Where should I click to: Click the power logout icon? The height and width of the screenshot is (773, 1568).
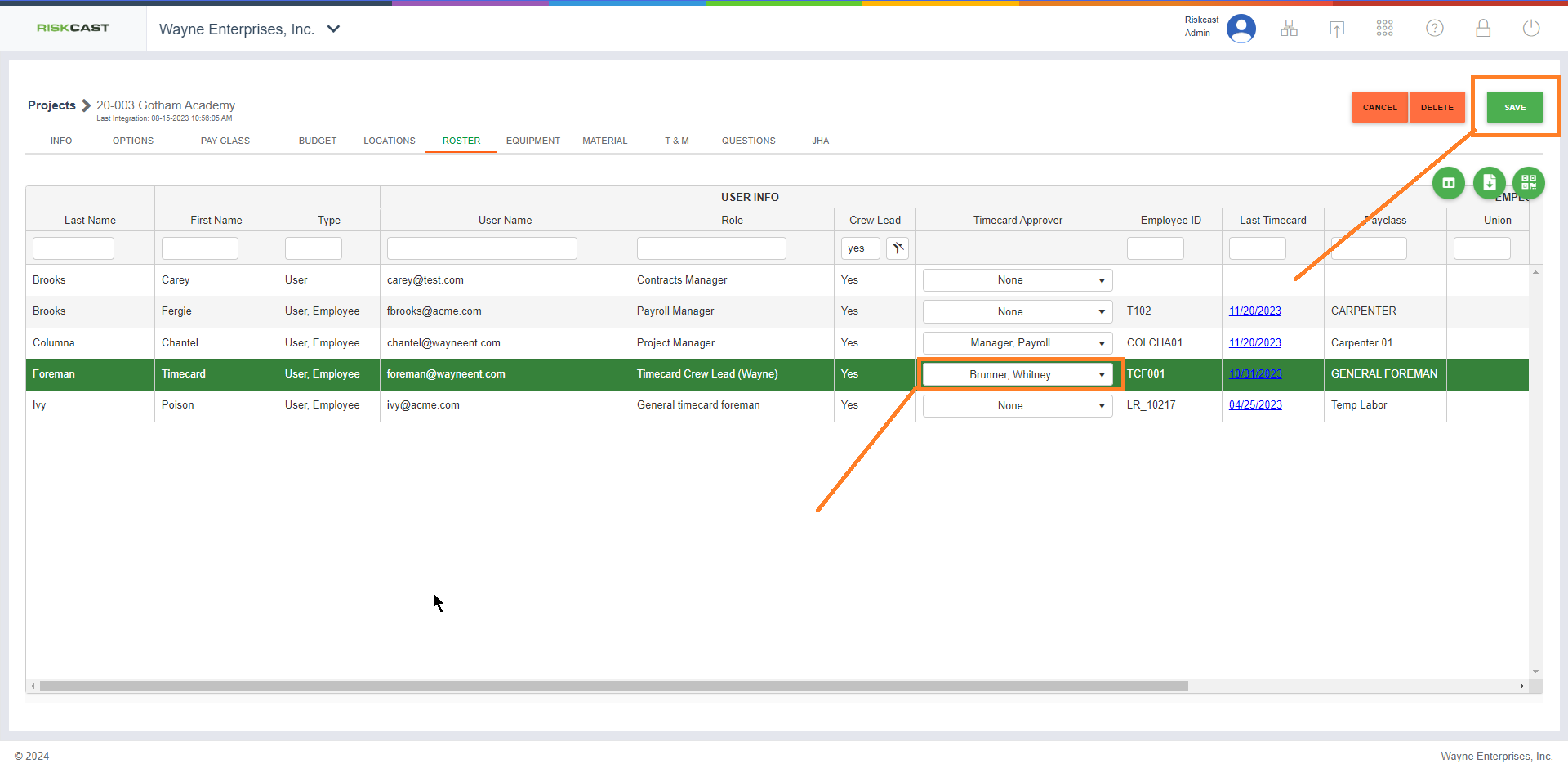[1531, 29]
